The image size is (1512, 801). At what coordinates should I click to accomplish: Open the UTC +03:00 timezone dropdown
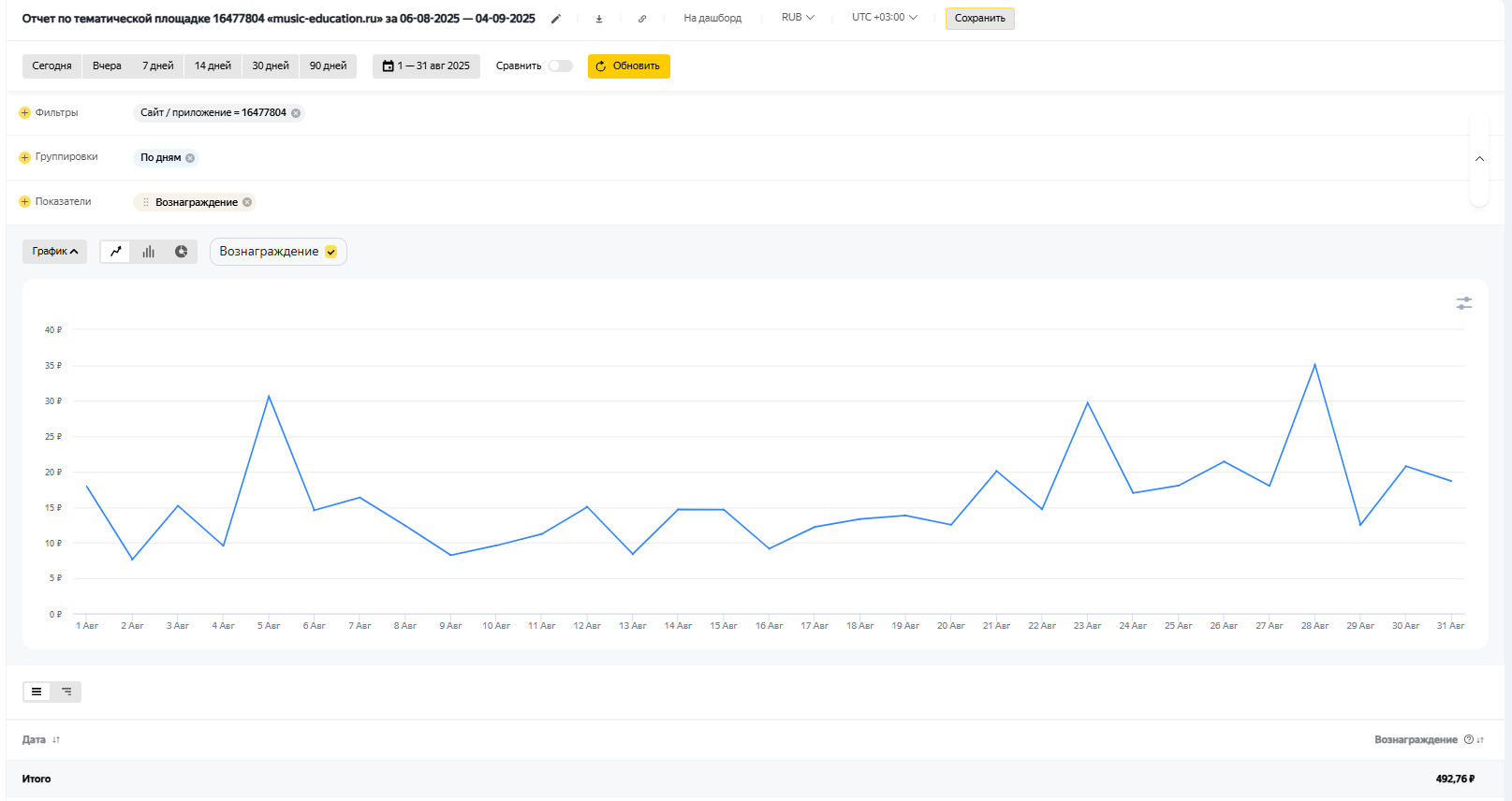tap(884, 18)
